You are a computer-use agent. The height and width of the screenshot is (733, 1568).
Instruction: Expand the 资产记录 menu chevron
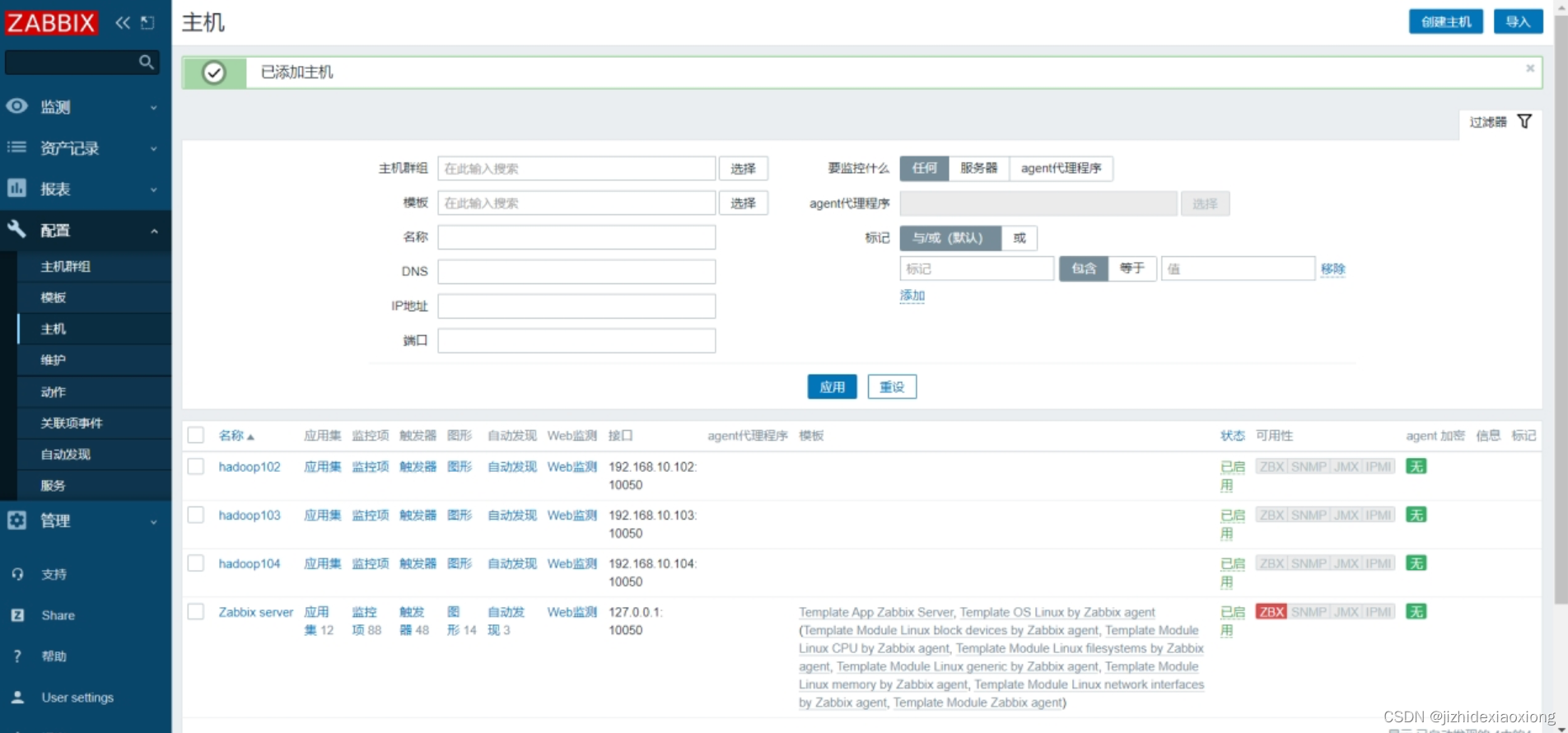pos(154,148)
